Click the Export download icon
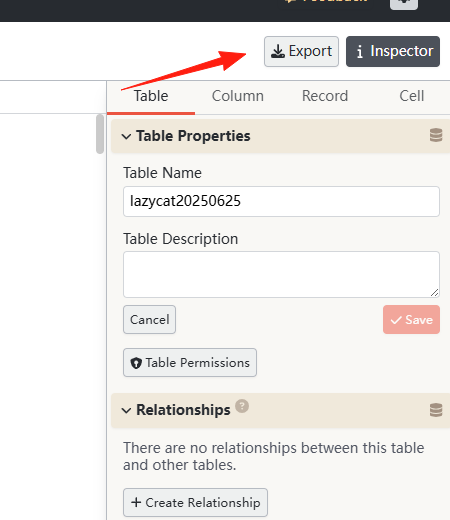The image size is (450, 520). (x=277, y=51)
